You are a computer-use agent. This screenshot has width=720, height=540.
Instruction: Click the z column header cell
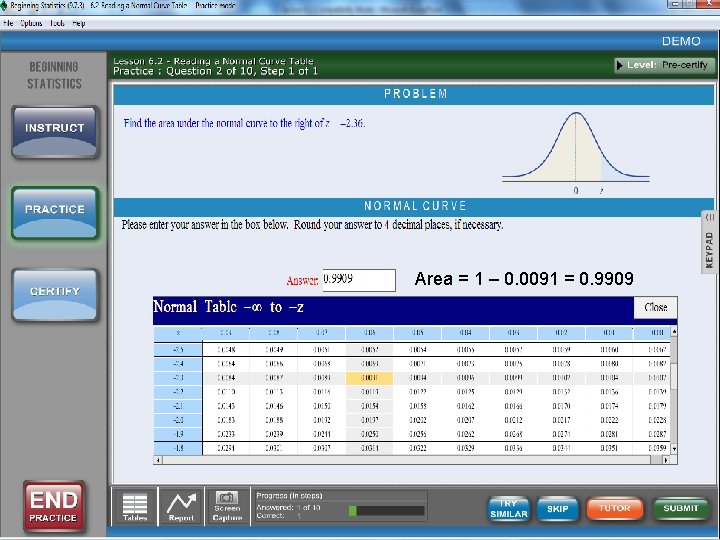click(178, 333)
